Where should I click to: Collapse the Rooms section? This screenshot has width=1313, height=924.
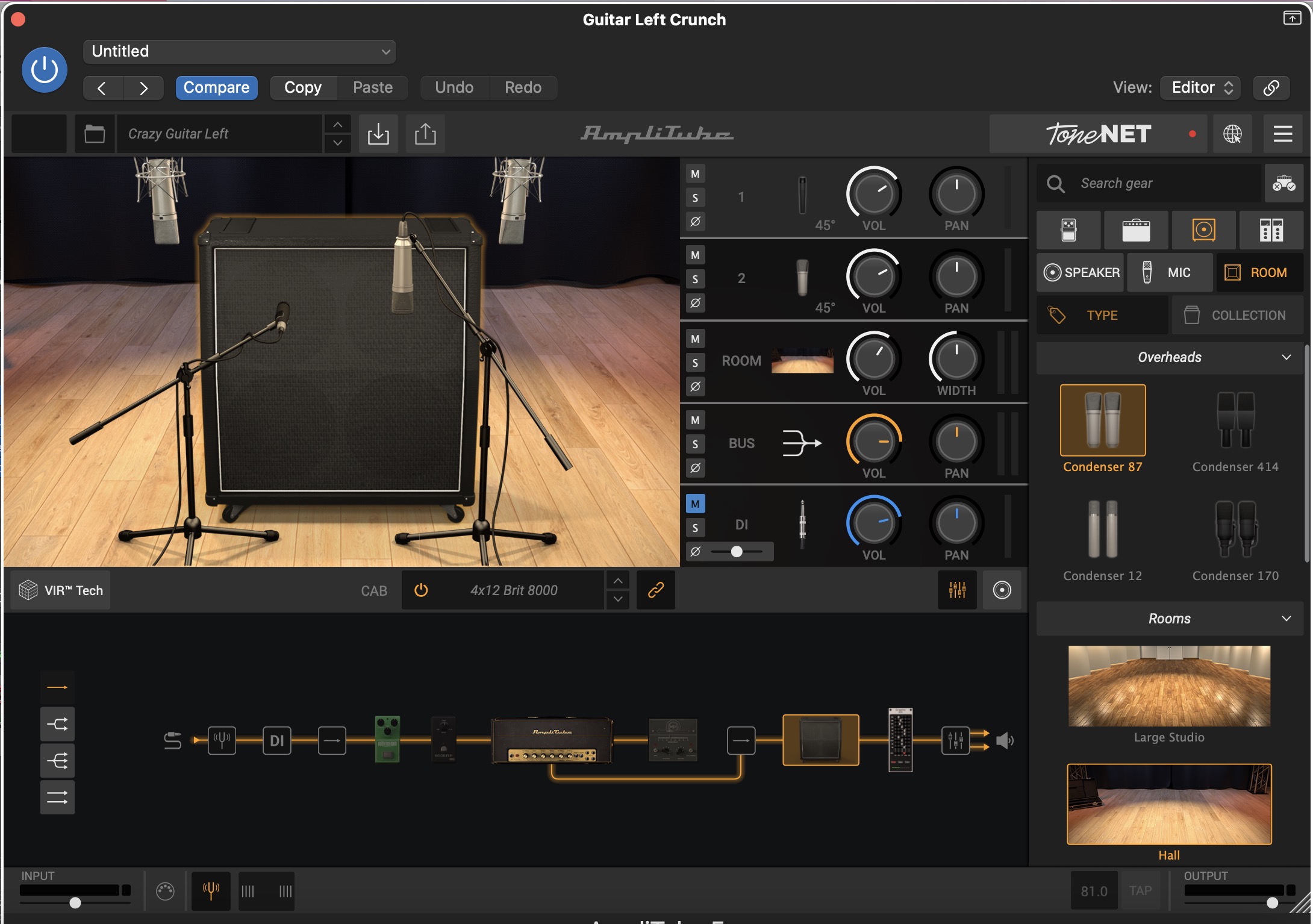coord(1170,619)
